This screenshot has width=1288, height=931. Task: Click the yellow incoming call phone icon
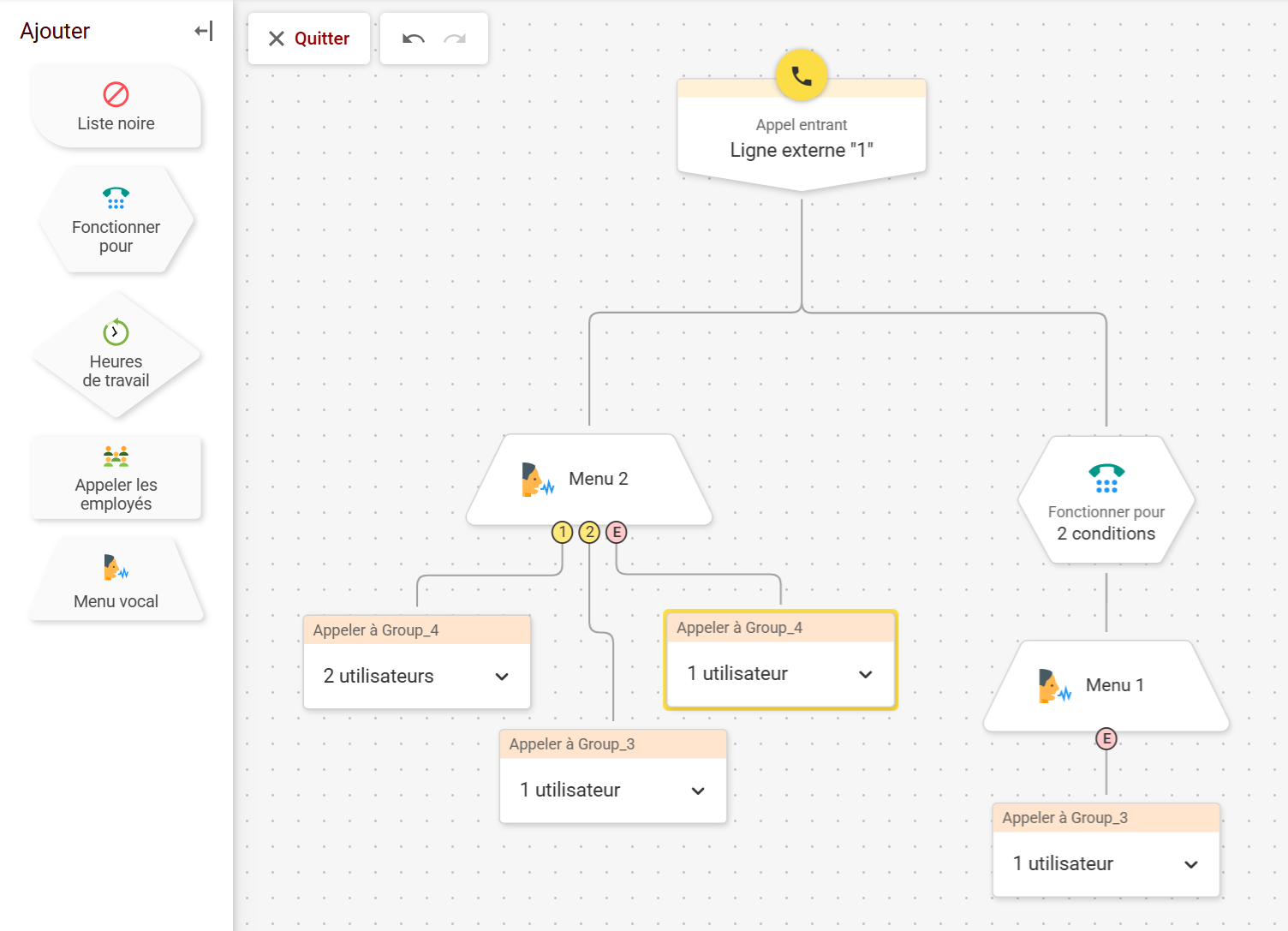801,75
